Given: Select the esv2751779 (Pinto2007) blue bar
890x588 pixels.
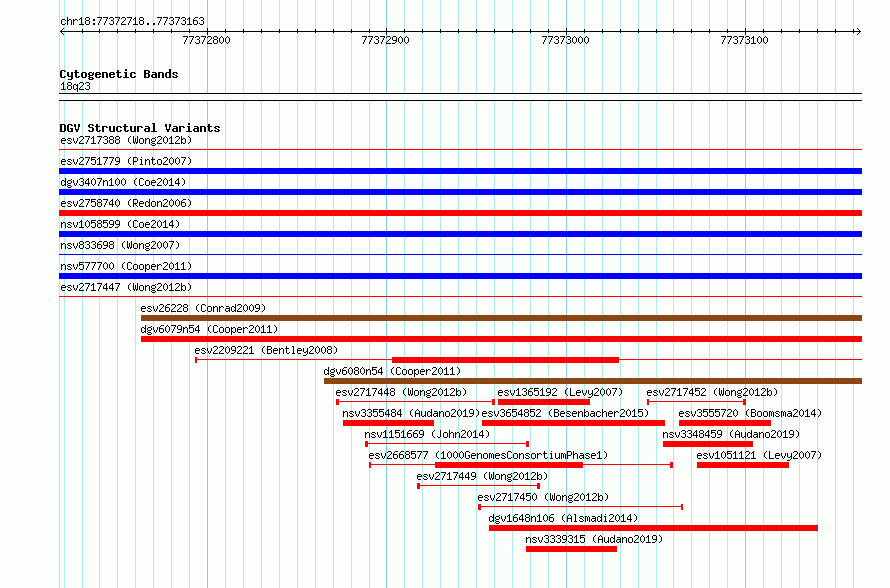Looking at the screenshot, I should 460,171.
